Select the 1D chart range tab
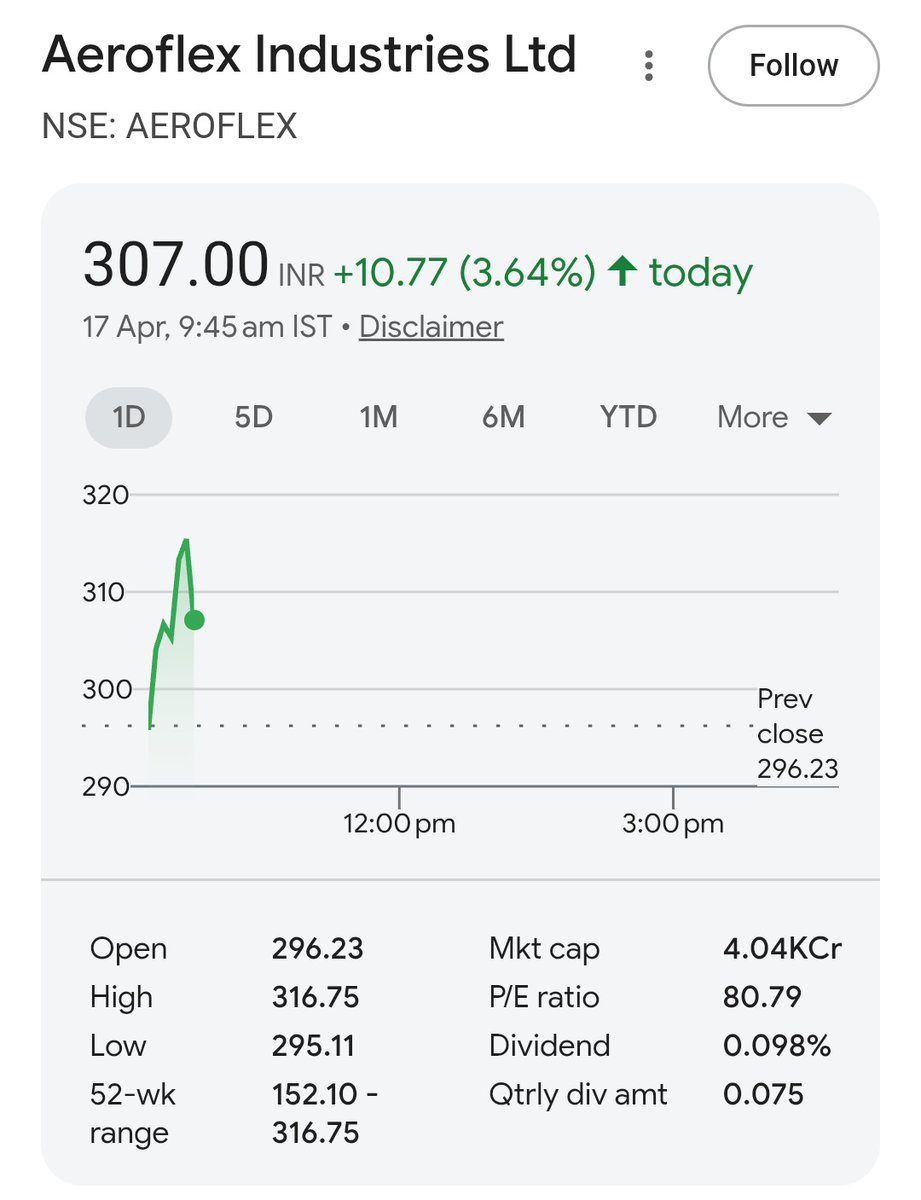This screenshot has width=921, height=1200. pyautogui.click(x=129, y=417)
